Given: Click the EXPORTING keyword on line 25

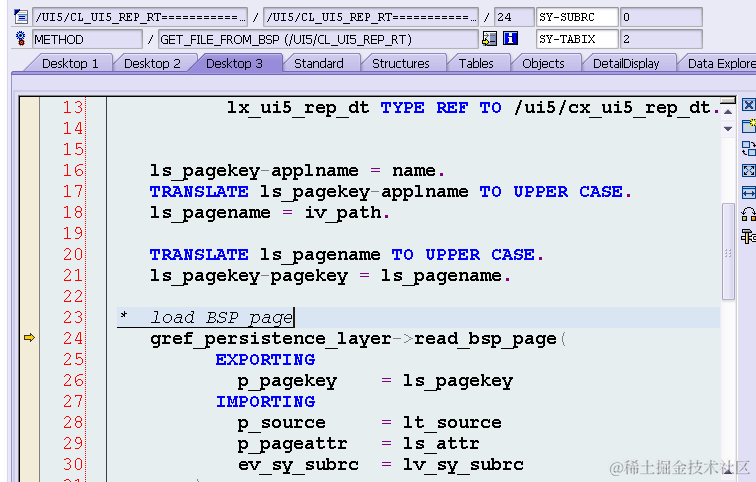Looking at the screenshot, I should (x=265, y=360).
